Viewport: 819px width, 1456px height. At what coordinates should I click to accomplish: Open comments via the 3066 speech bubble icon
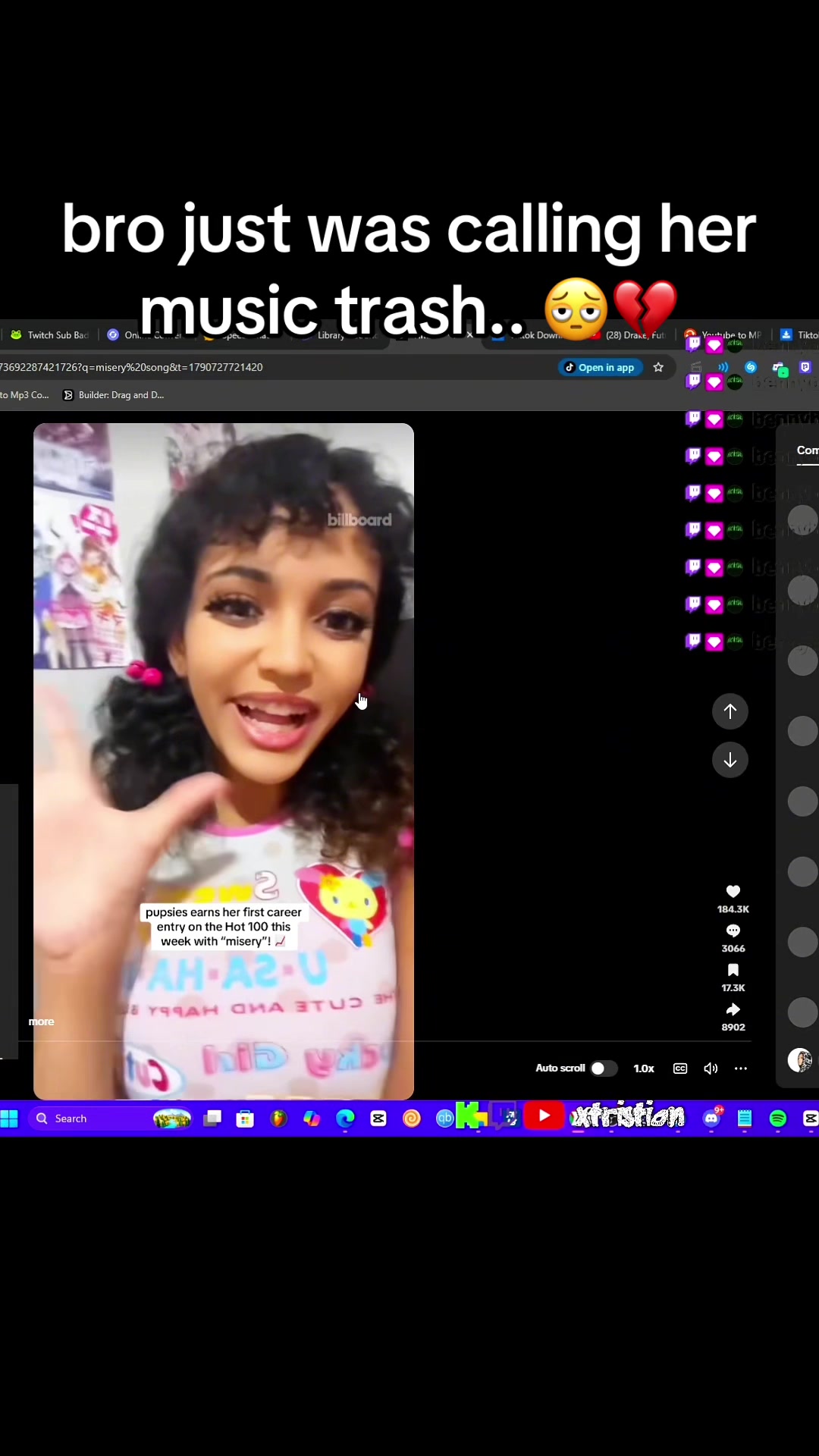click(733, 930)
